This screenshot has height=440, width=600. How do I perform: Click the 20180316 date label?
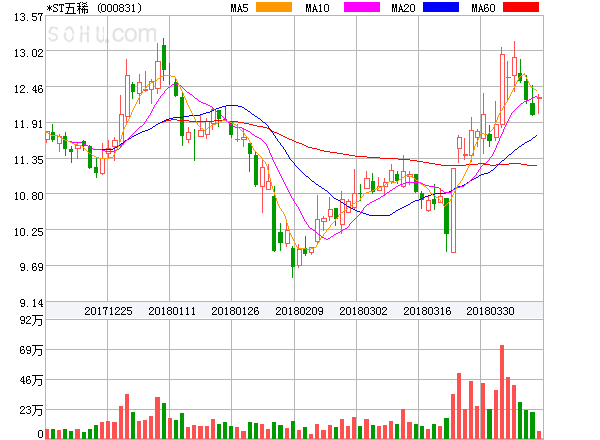[x=427, y=311]
